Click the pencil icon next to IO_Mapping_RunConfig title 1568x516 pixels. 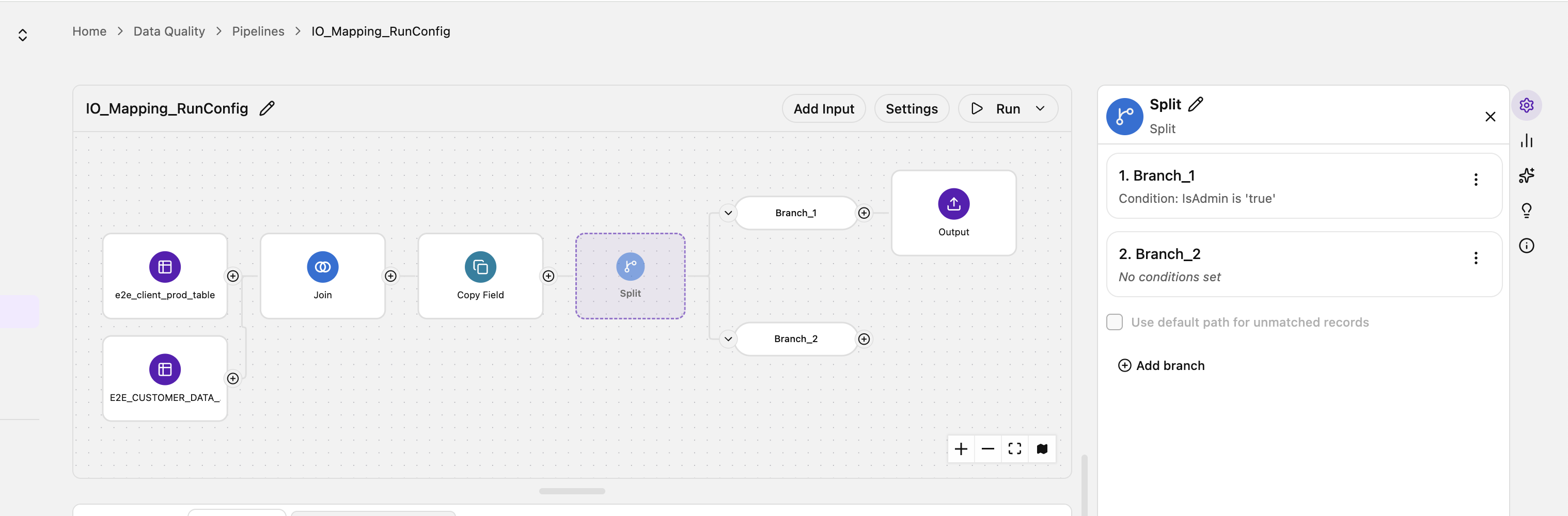(267, 108)
